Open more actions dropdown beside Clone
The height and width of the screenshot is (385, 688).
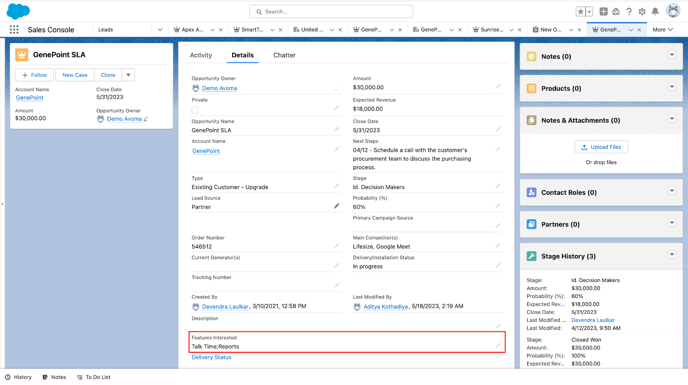[128, 75]
